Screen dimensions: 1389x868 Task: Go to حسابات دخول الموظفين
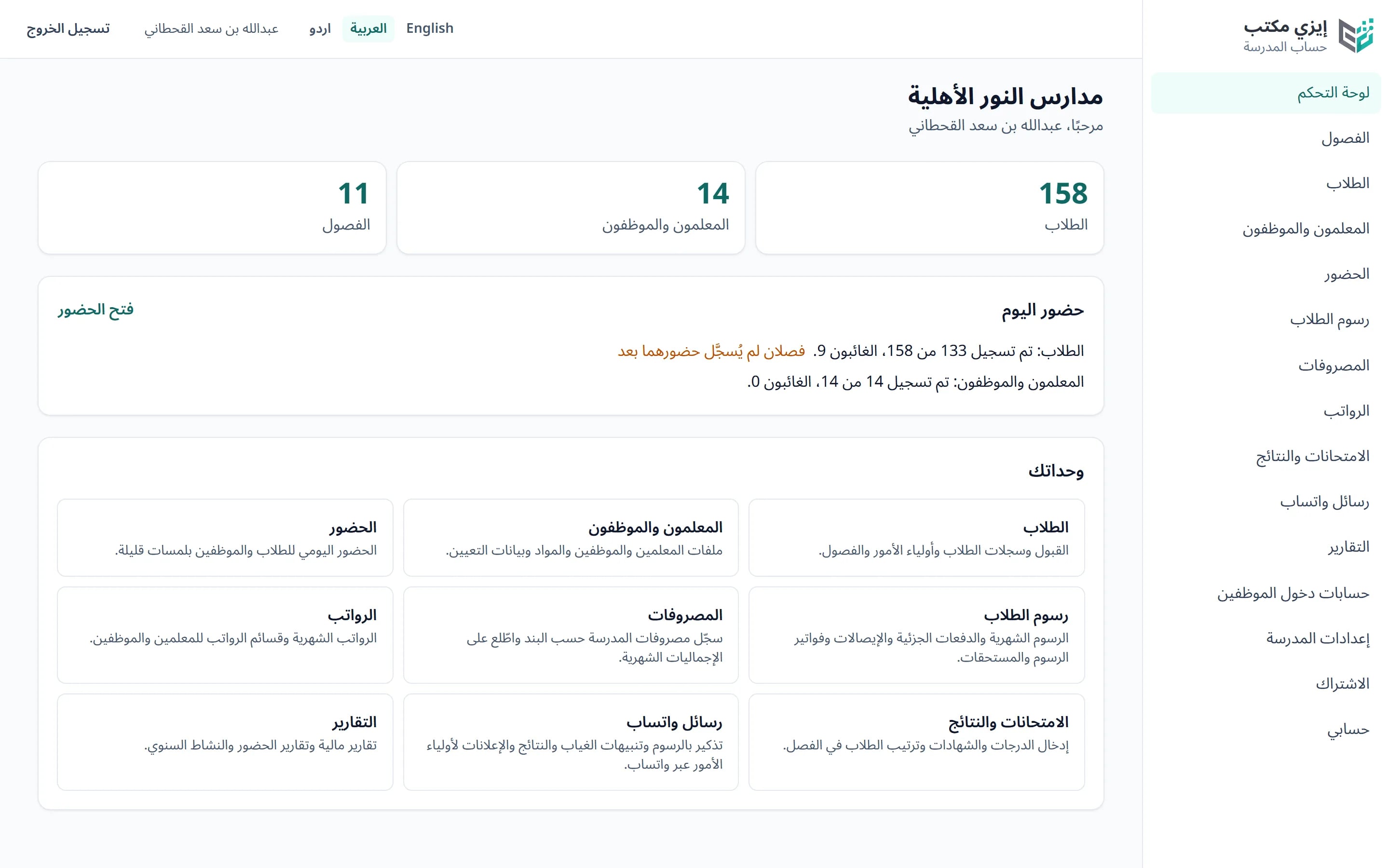[1266, 593]
